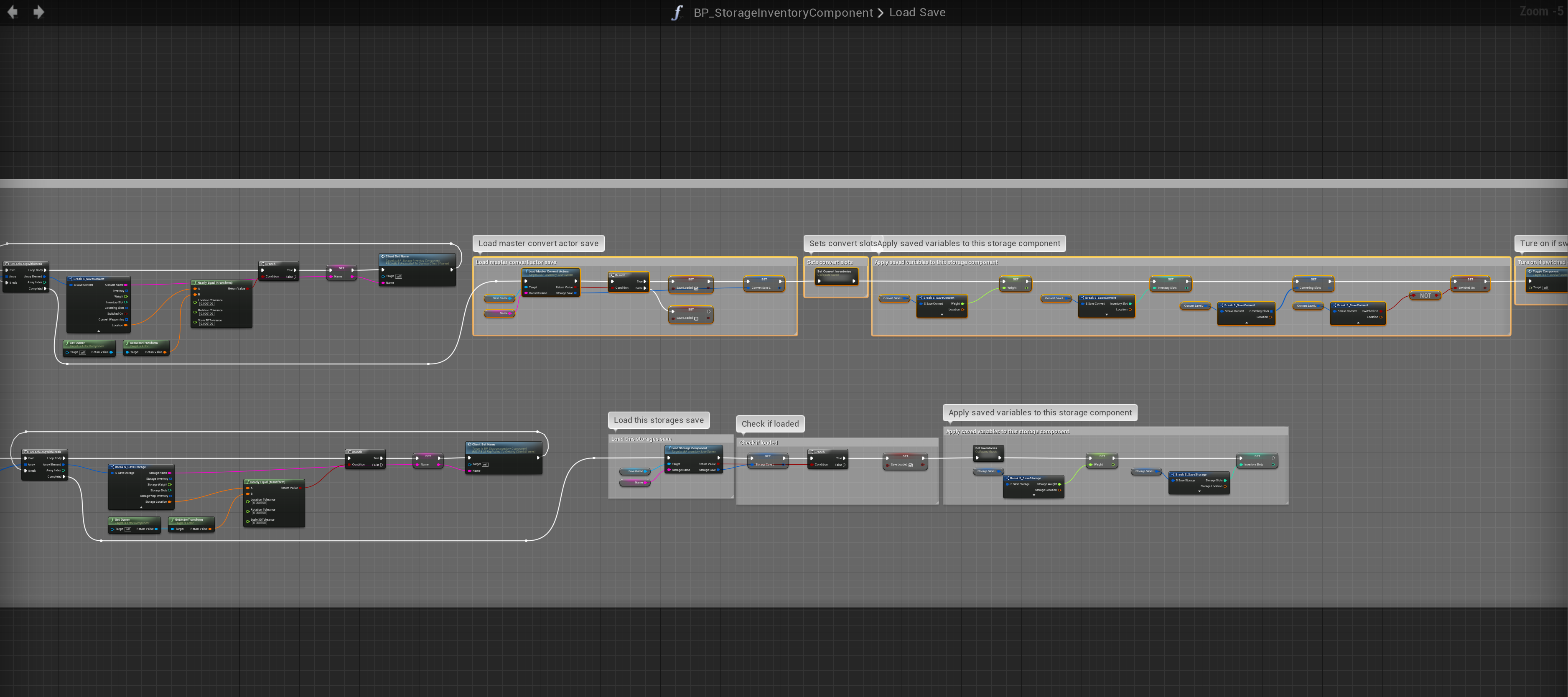
Task: Click the function icon beside the breadcrumb
Action: click(x=677, y=13)
